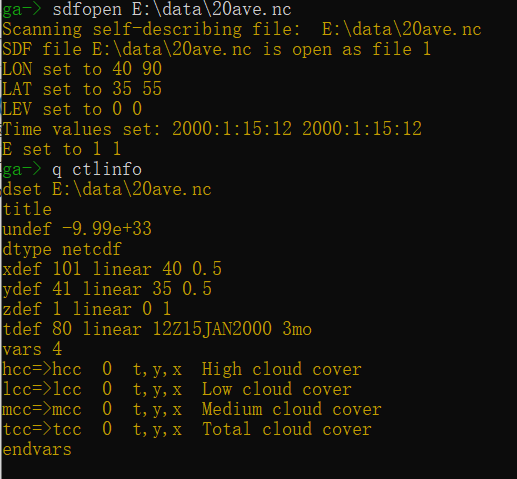Click the 'tdef 80 linear 12Z15JAN2000 3mo' line
The height and width of the screenshot is (479, 517).
157,329
